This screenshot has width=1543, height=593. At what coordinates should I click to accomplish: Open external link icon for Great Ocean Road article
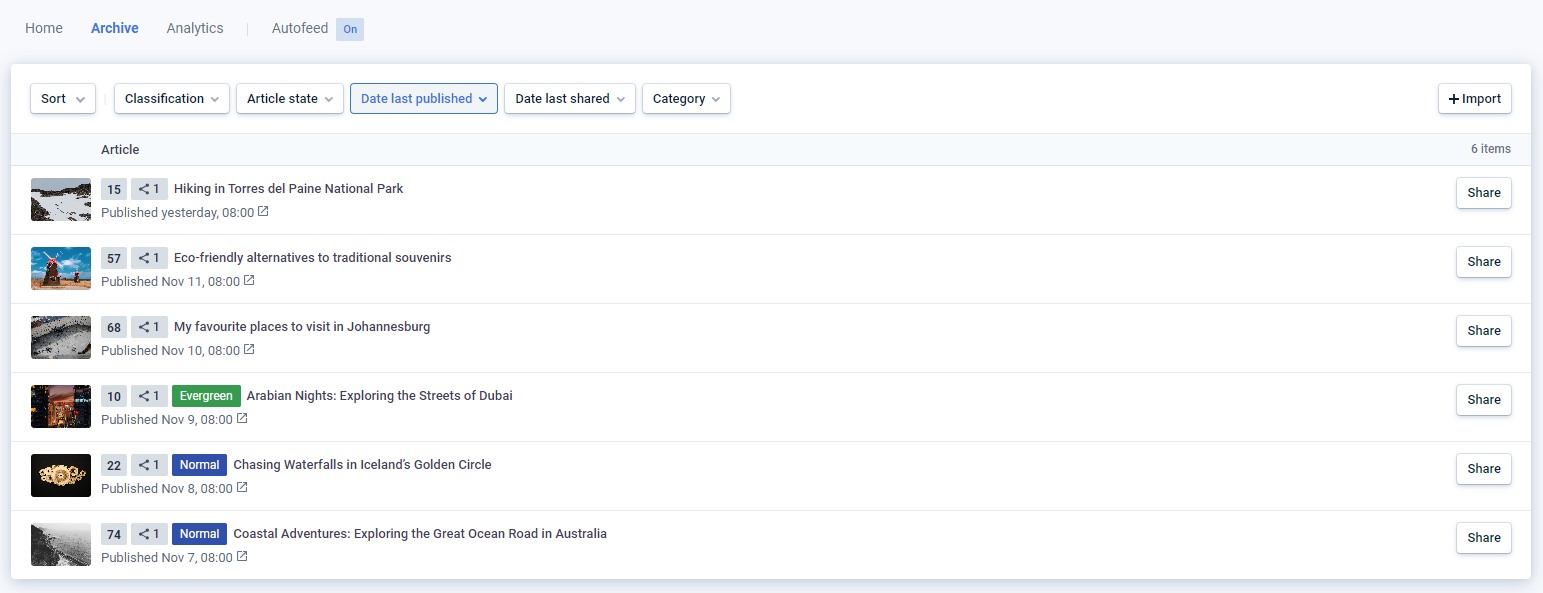pos(242,557)
